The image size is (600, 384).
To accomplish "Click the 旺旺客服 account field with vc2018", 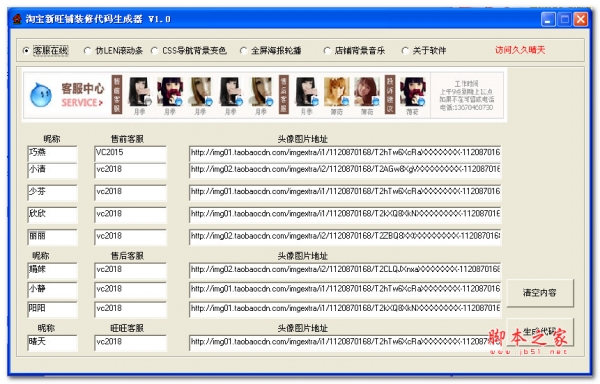I will click(130, 343).
